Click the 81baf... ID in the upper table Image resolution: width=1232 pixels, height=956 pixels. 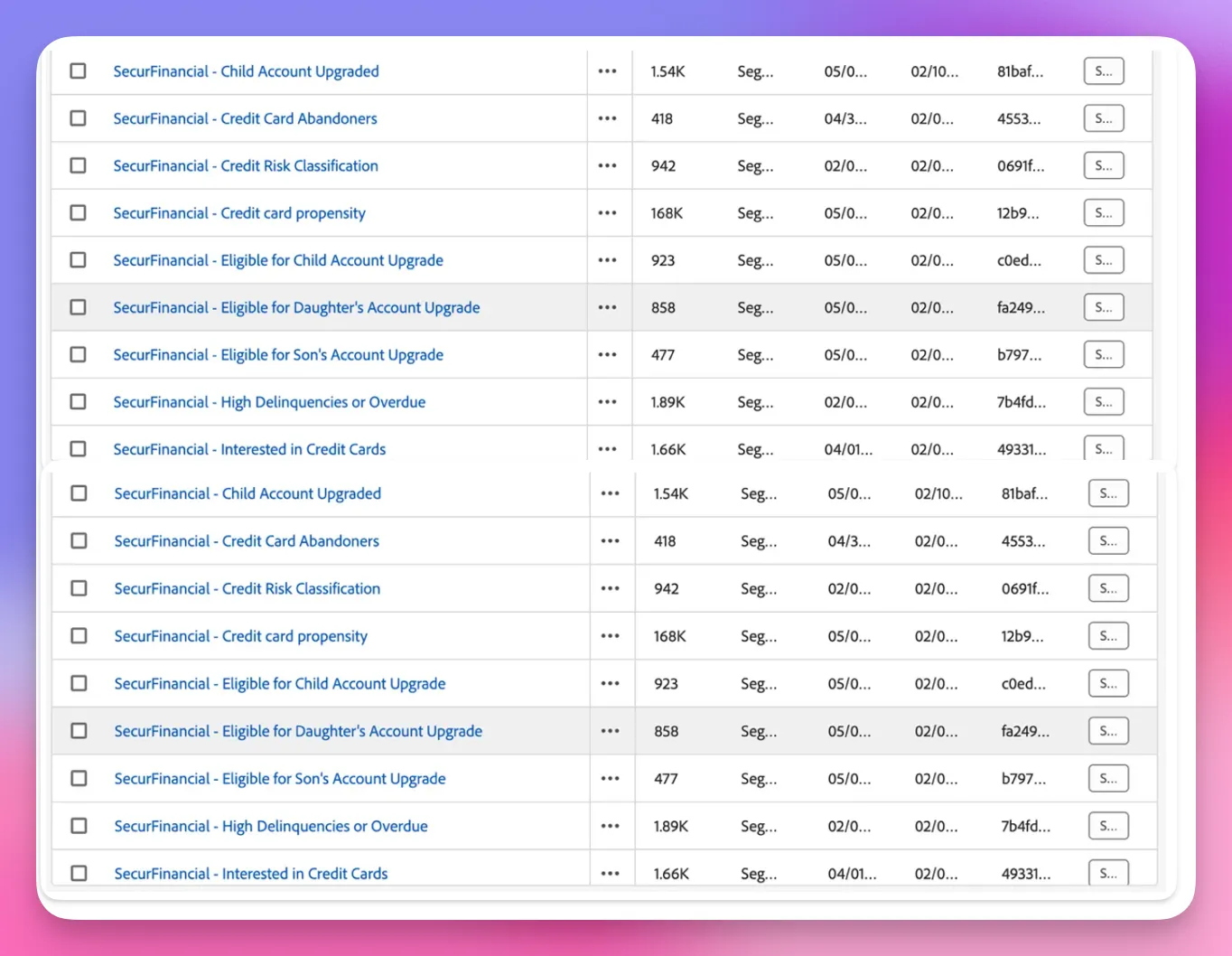[1021, 71]
